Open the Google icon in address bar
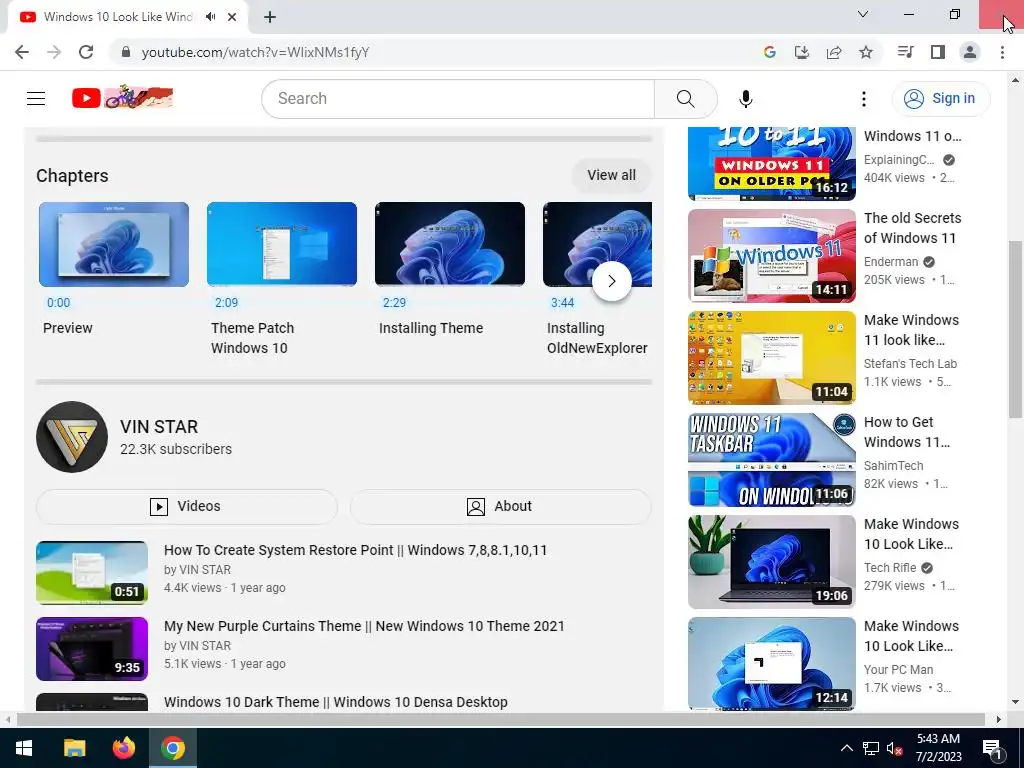This screenshot has width=1024, height=768. [x=769, y=52]
